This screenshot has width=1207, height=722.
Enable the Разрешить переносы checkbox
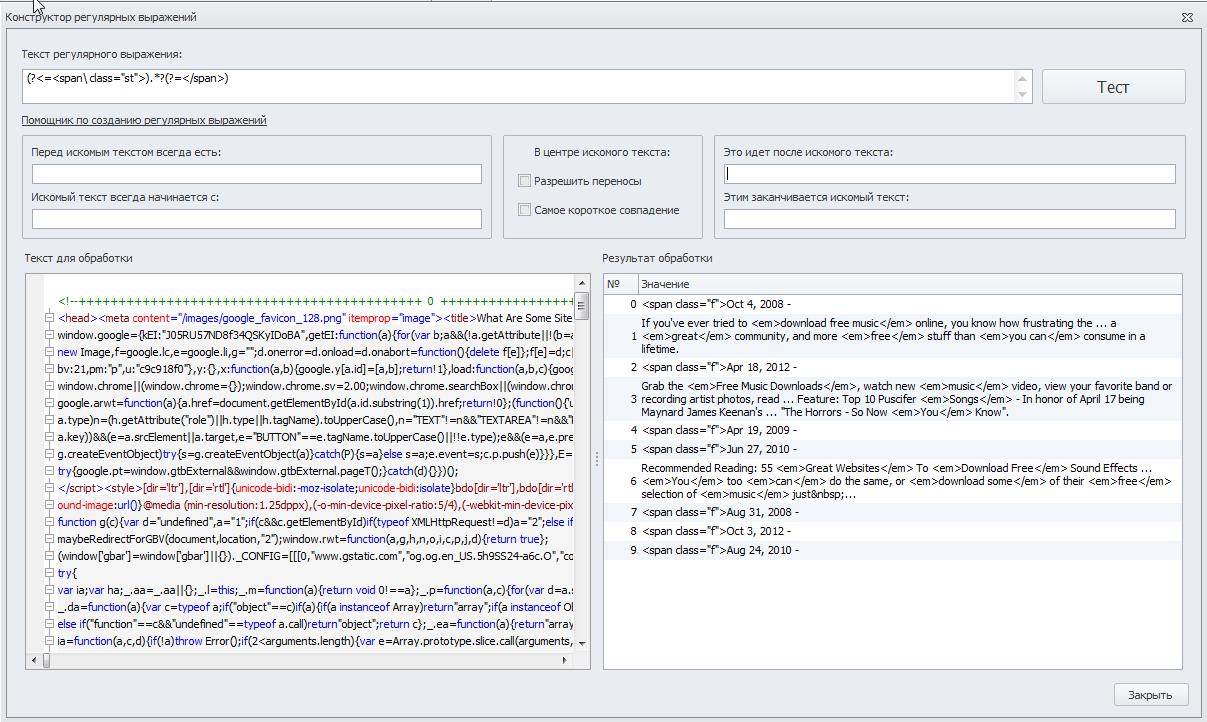[525, 181]
